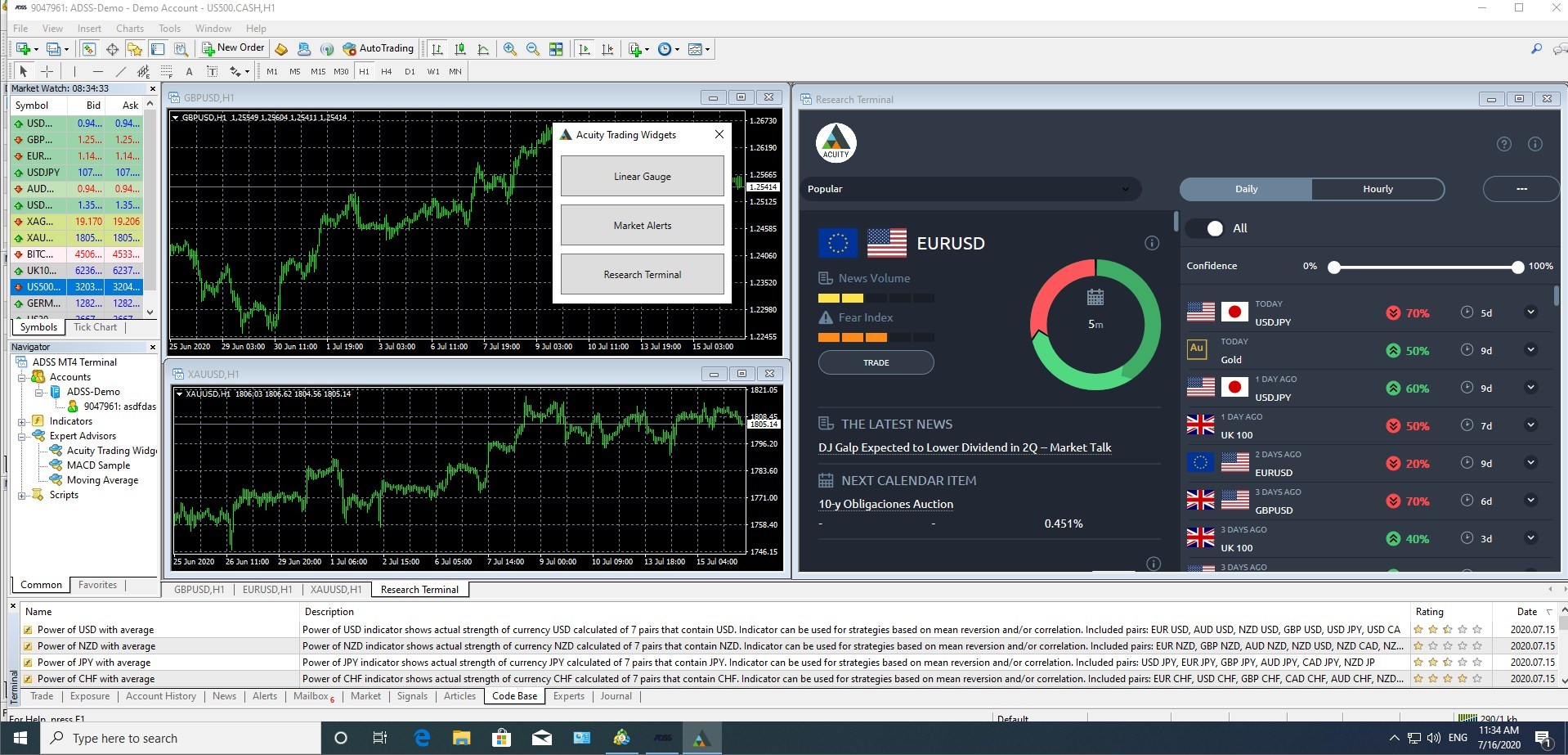This screenshot has width=1568, height=755.
Task: Collapse the Accounts tree node
Action: click(22, 377)
